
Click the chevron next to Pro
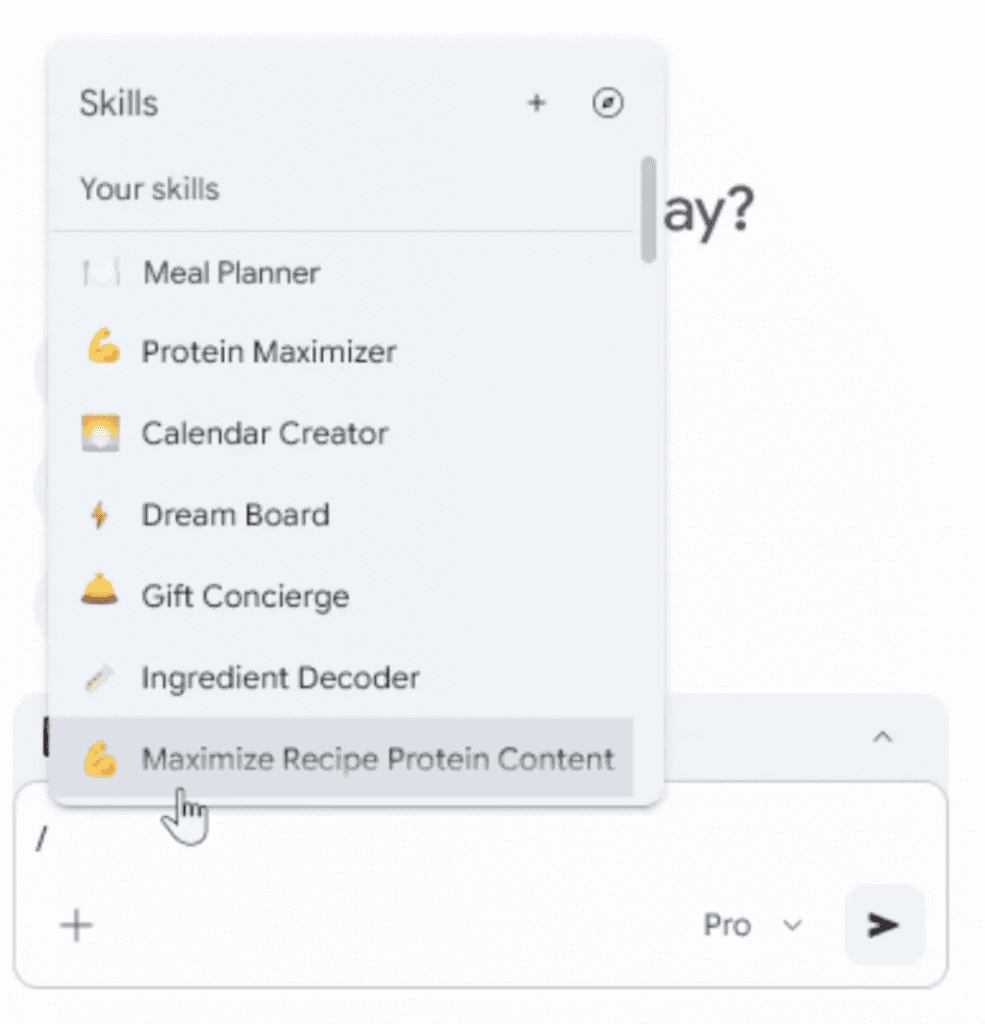point(792,926)
